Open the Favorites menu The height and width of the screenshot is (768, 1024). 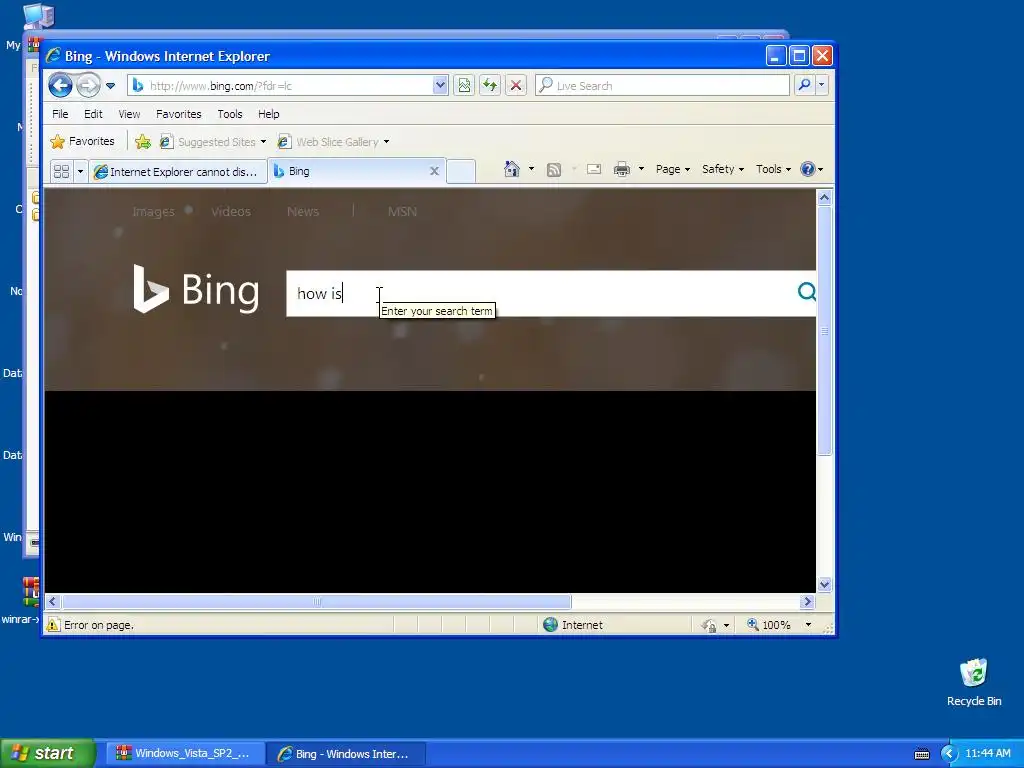click(178, 114)
